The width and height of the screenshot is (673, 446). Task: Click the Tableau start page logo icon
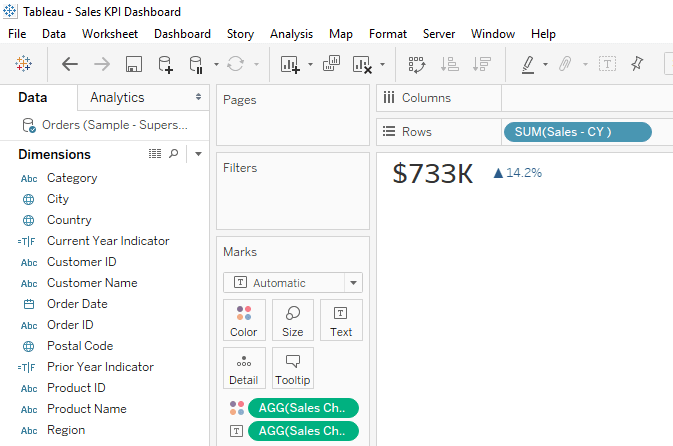click(23, 65)
